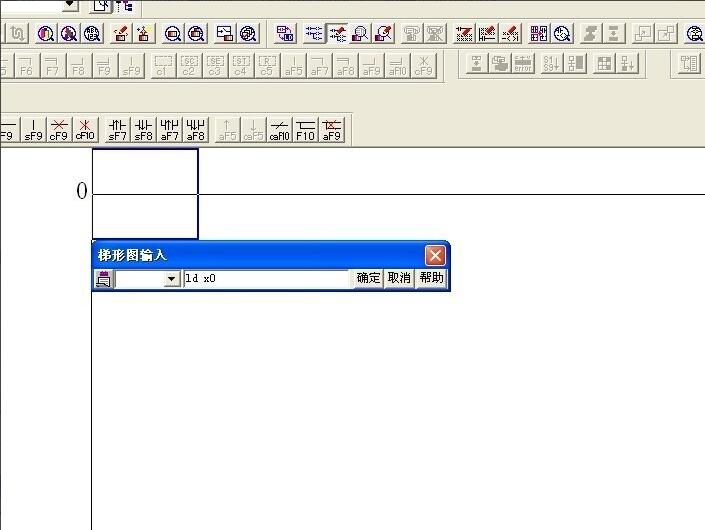The height and width of the screenshot is (530, 705).
Task: Click the aF8 parallel falling pulse icon
Action: pyautogui.click(x=196, y=131)
